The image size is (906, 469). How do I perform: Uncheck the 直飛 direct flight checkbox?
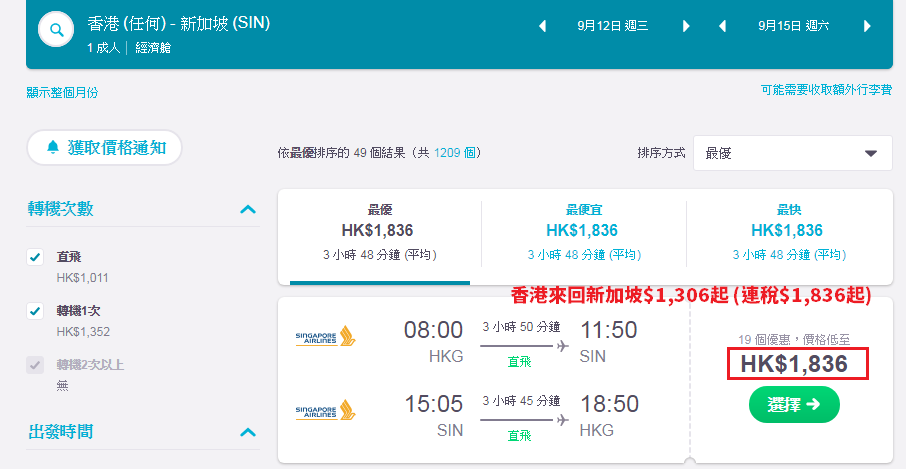(x=35, y=257)
